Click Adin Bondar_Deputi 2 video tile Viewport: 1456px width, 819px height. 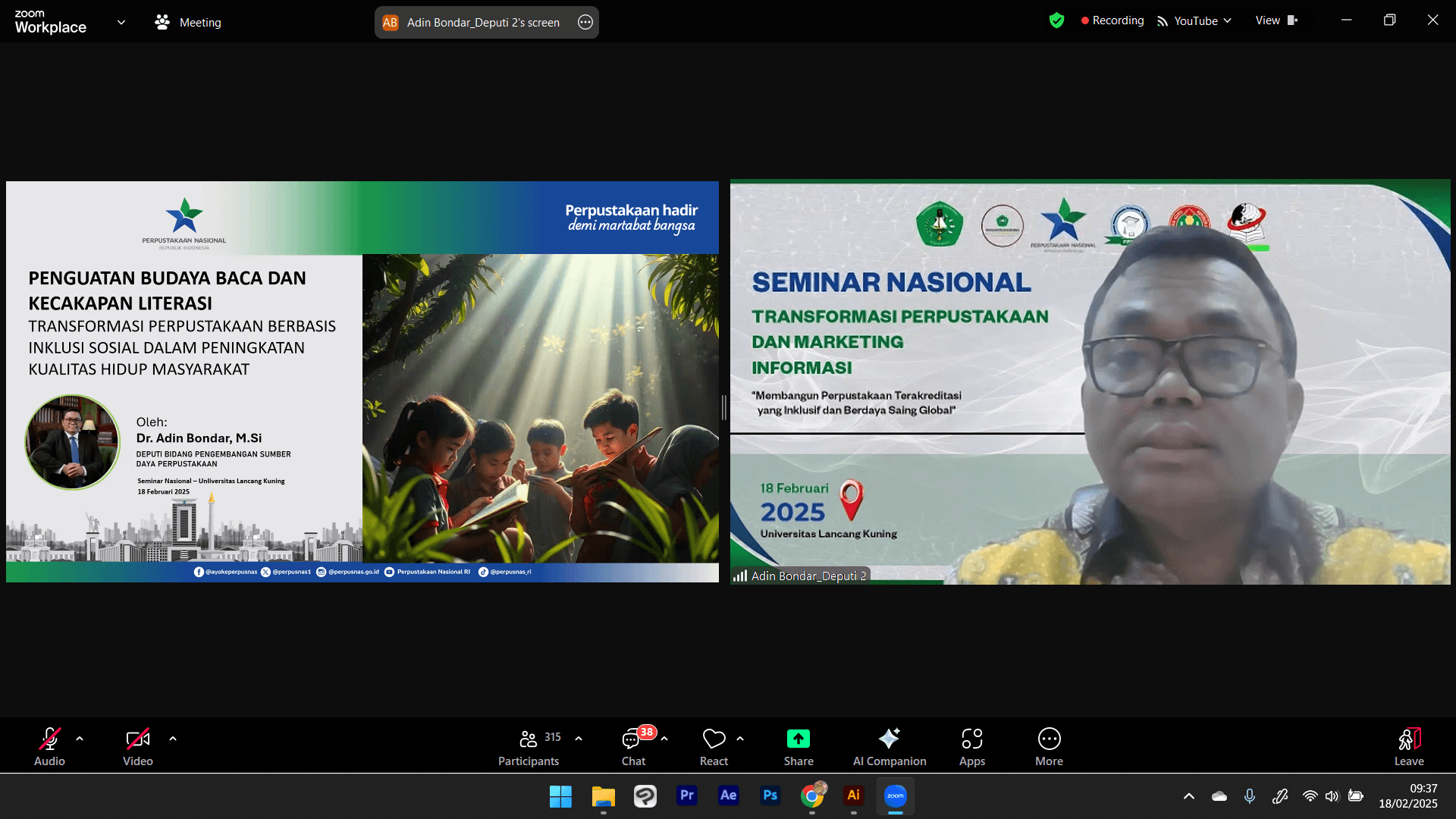(x=1090, y=381)
